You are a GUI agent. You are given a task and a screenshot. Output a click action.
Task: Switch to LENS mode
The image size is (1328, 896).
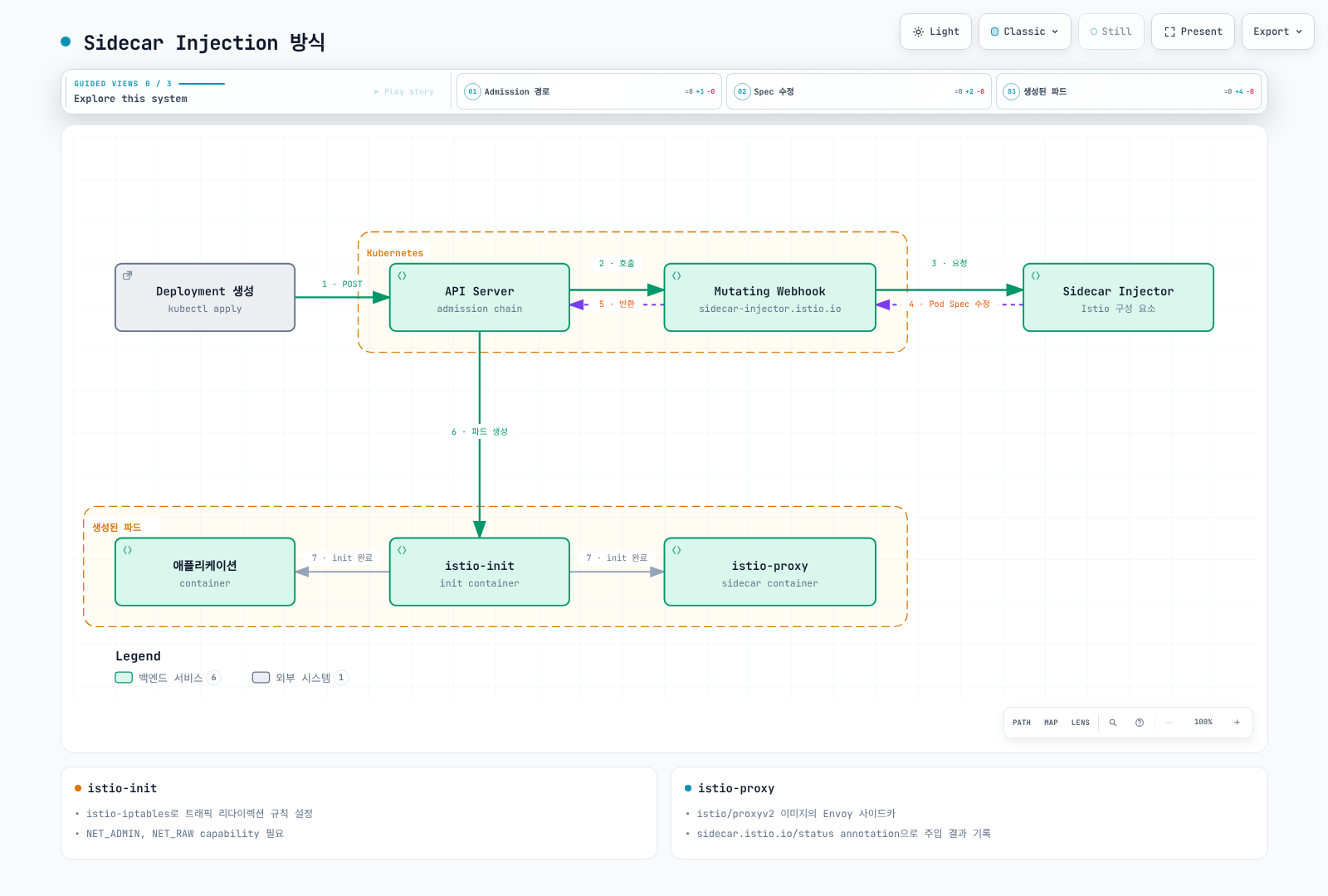1080,723
